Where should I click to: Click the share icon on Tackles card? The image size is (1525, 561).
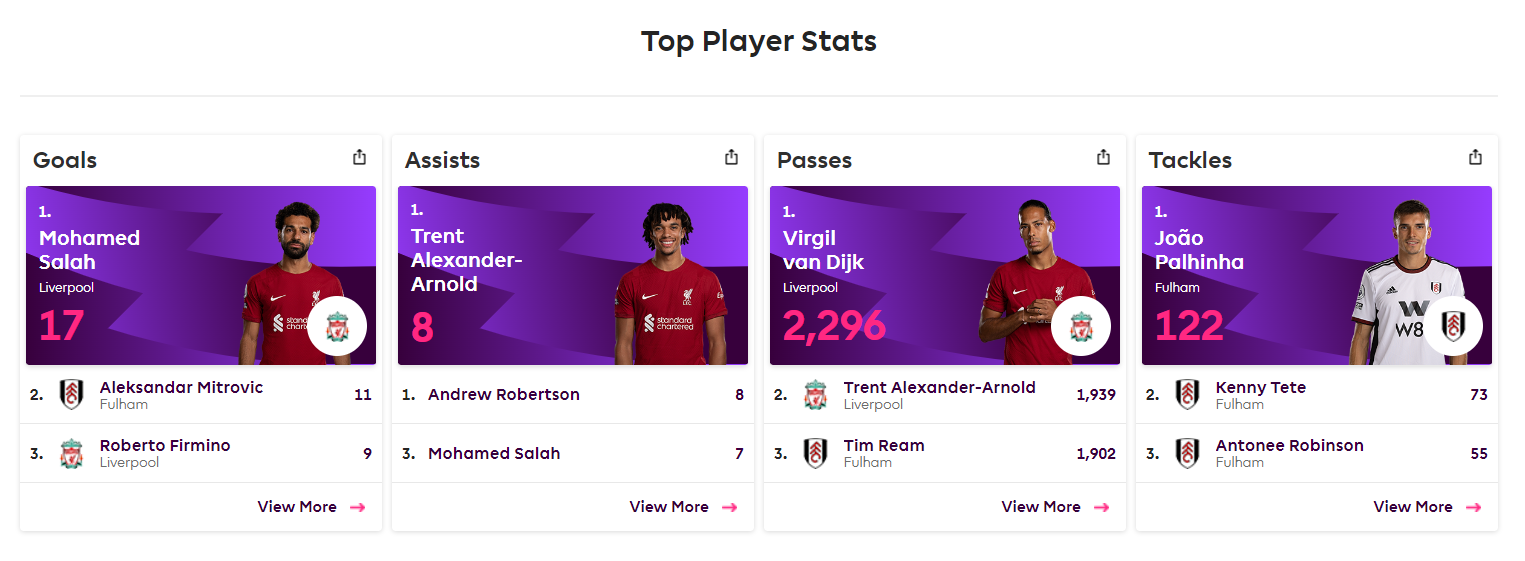1476,157
